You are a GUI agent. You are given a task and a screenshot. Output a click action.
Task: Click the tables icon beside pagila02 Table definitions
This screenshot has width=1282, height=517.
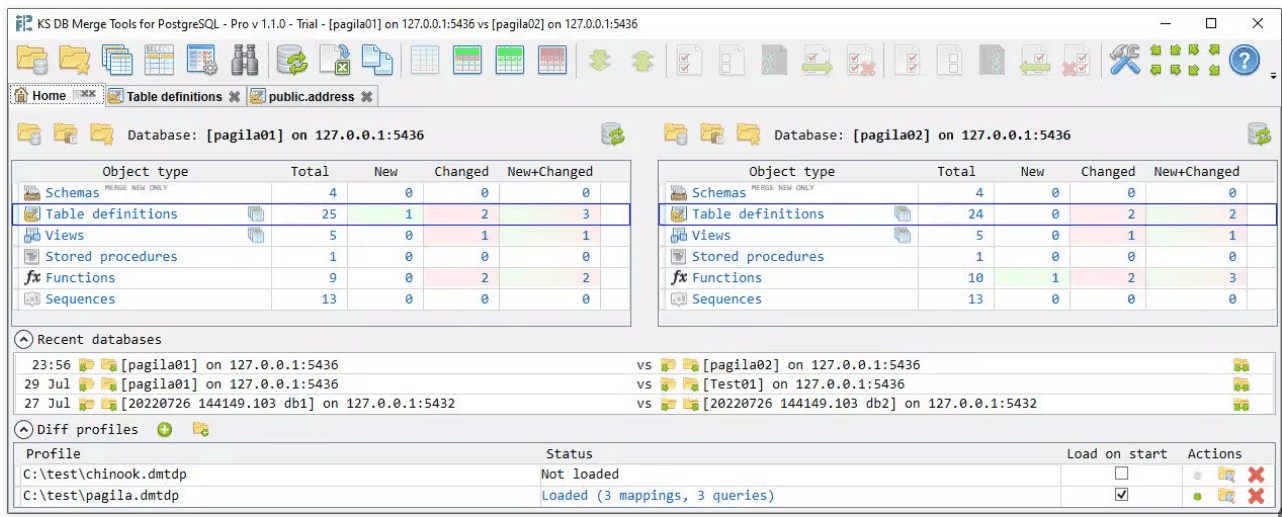click(903, 214)
